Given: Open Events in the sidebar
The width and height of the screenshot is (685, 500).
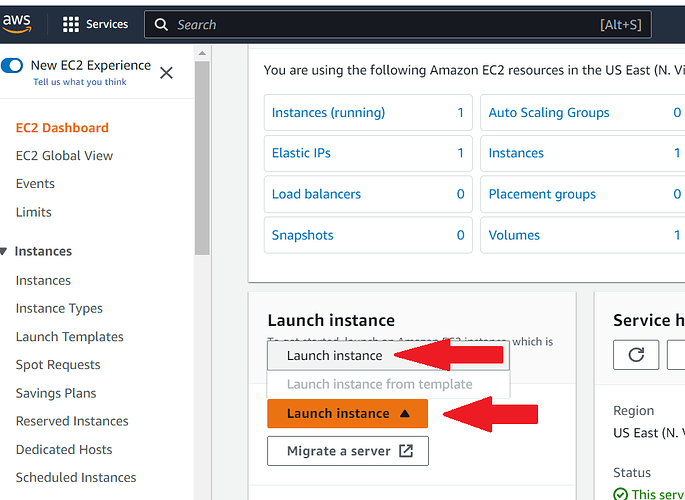Looking at the screenshot, I should coord(35,183).
